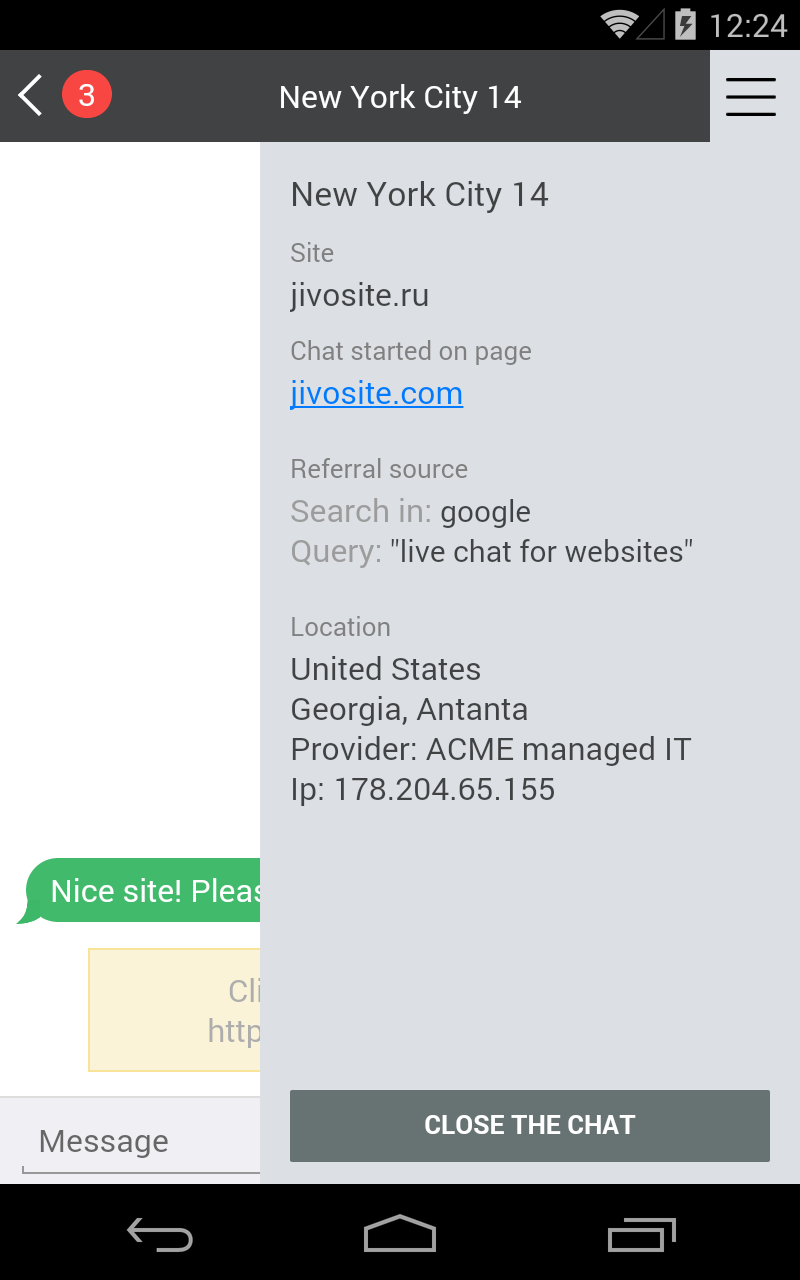The width and height of the screenshot is (800, 1280).
Task: Tap the Android back navigation button
Action: (x=160, y=1234)
